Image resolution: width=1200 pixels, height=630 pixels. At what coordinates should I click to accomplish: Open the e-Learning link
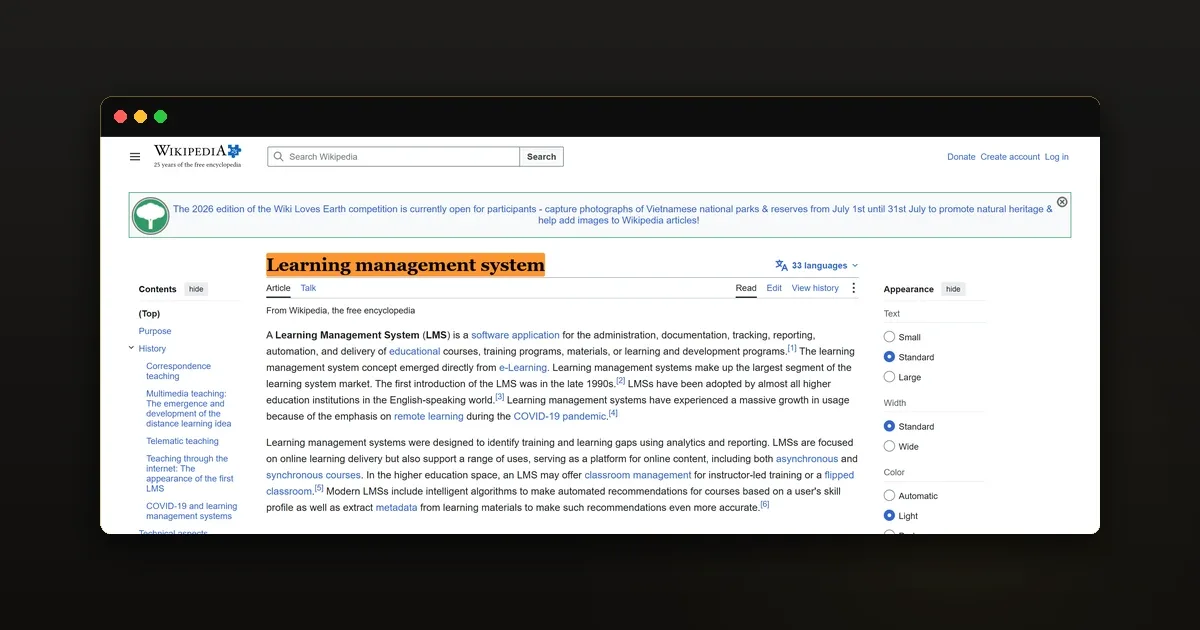tap(523, 368)
